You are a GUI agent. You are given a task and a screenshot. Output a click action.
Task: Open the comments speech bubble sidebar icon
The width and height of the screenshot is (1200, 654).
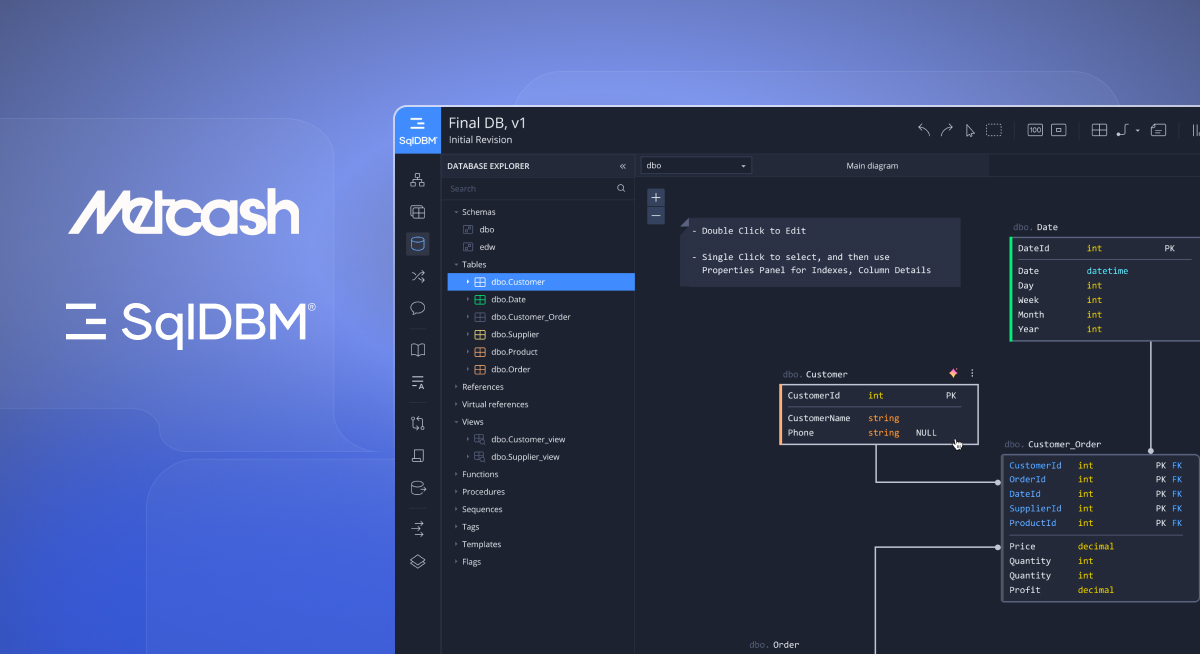coord(418,308)
